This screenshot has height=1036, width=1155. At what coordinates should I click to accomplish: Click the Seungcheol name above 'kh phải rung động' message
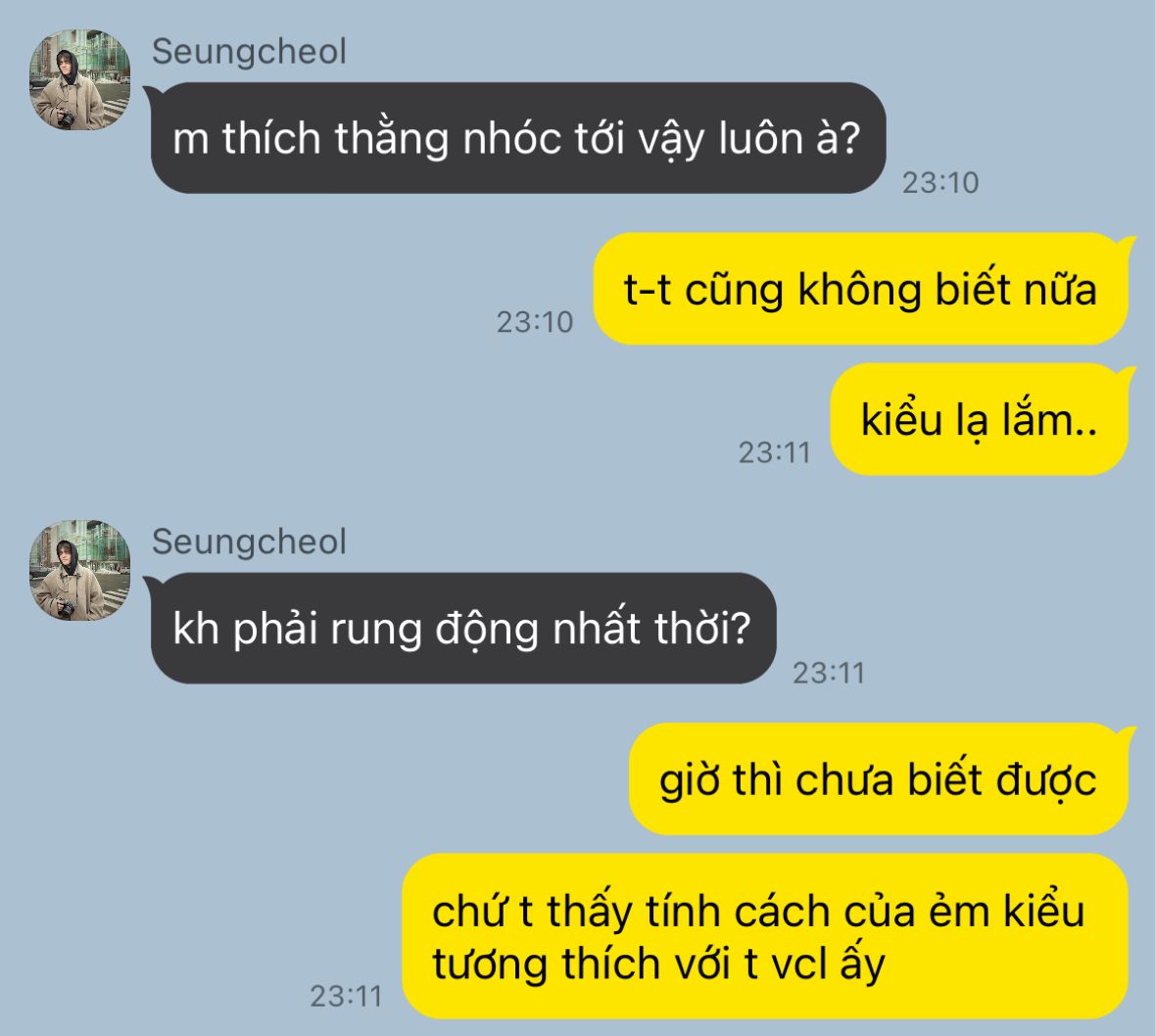pyautogui.click(x=249, y=542)
